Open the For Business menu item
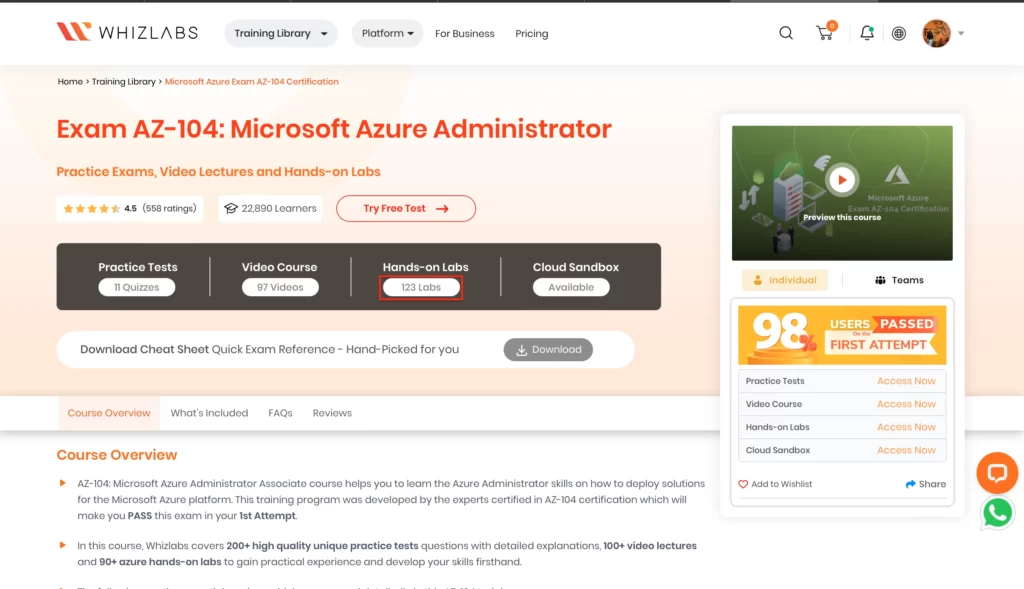Screen dimensions: 1024x589 pyautogui.click(x=464, y=33)
